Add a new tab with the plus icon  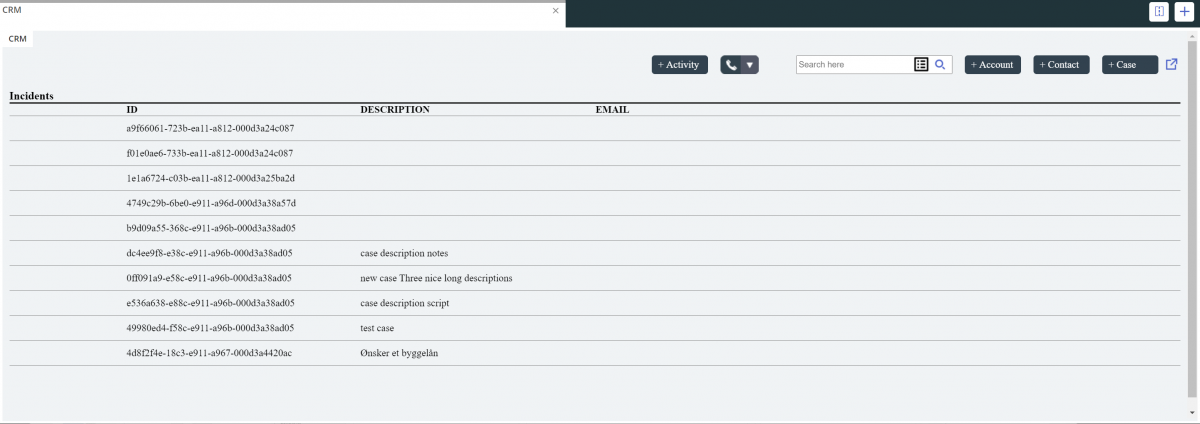click(1184, 11)
